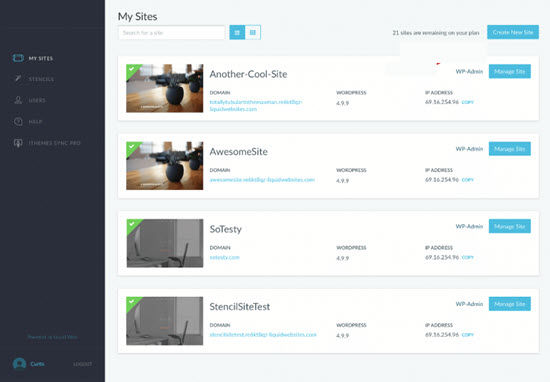Screen dimensions: 550x382
Task: Open WP-Admin for StencilSiteTest
Action: tap(469, 304)
